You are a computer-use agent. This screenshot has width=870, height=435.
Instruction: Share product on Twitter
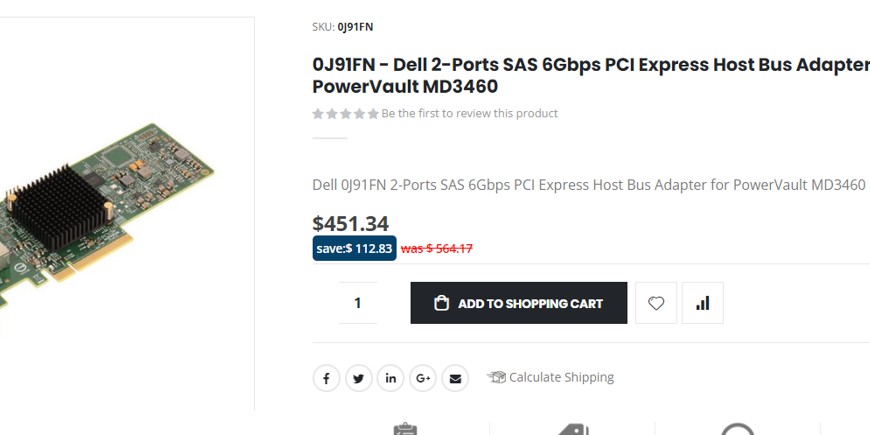point(358,378)
